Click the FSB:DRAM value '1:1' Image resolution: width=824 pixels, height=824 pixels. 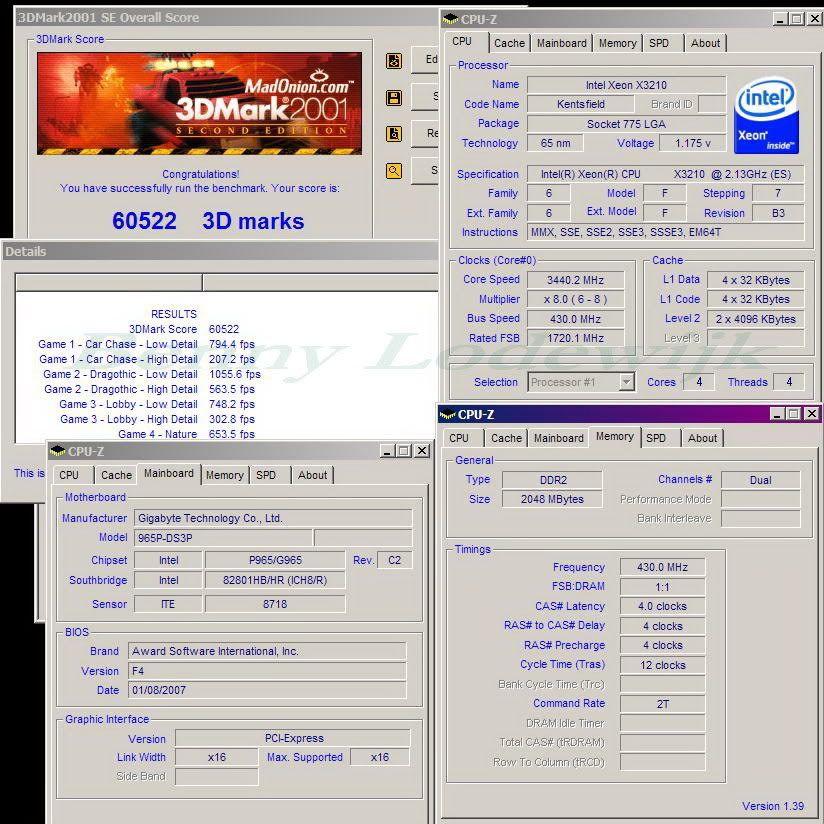click(662, 587)
